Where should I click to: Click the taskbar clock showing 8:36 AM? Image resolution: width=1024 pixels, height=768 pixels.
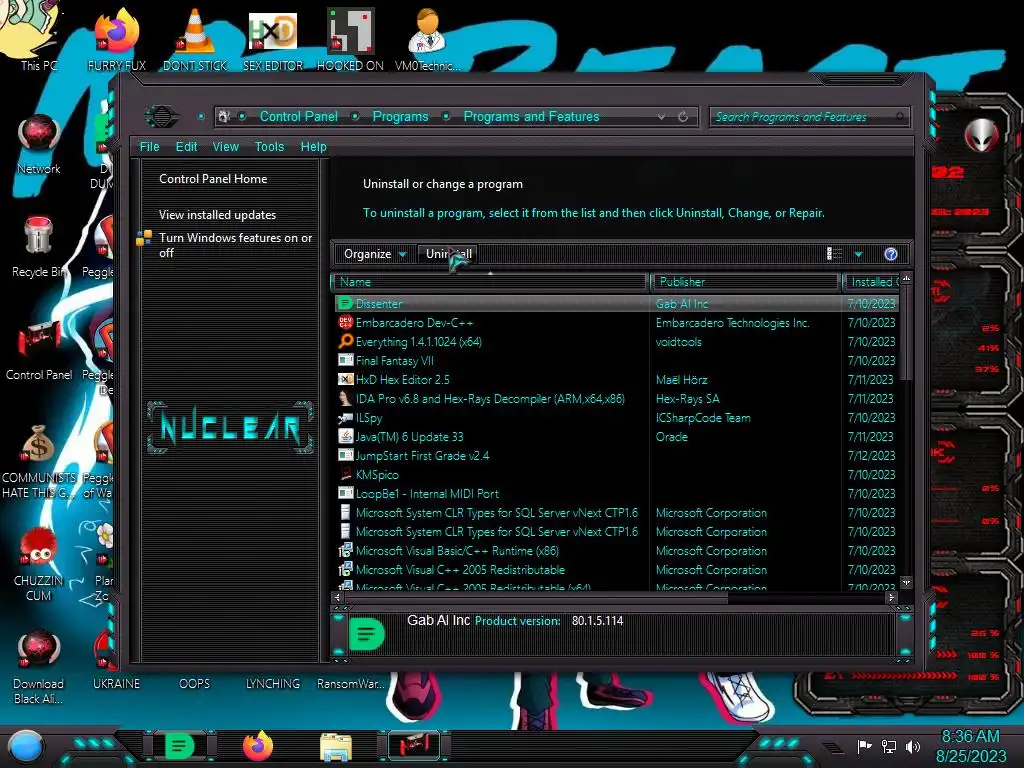pos(971,746)
